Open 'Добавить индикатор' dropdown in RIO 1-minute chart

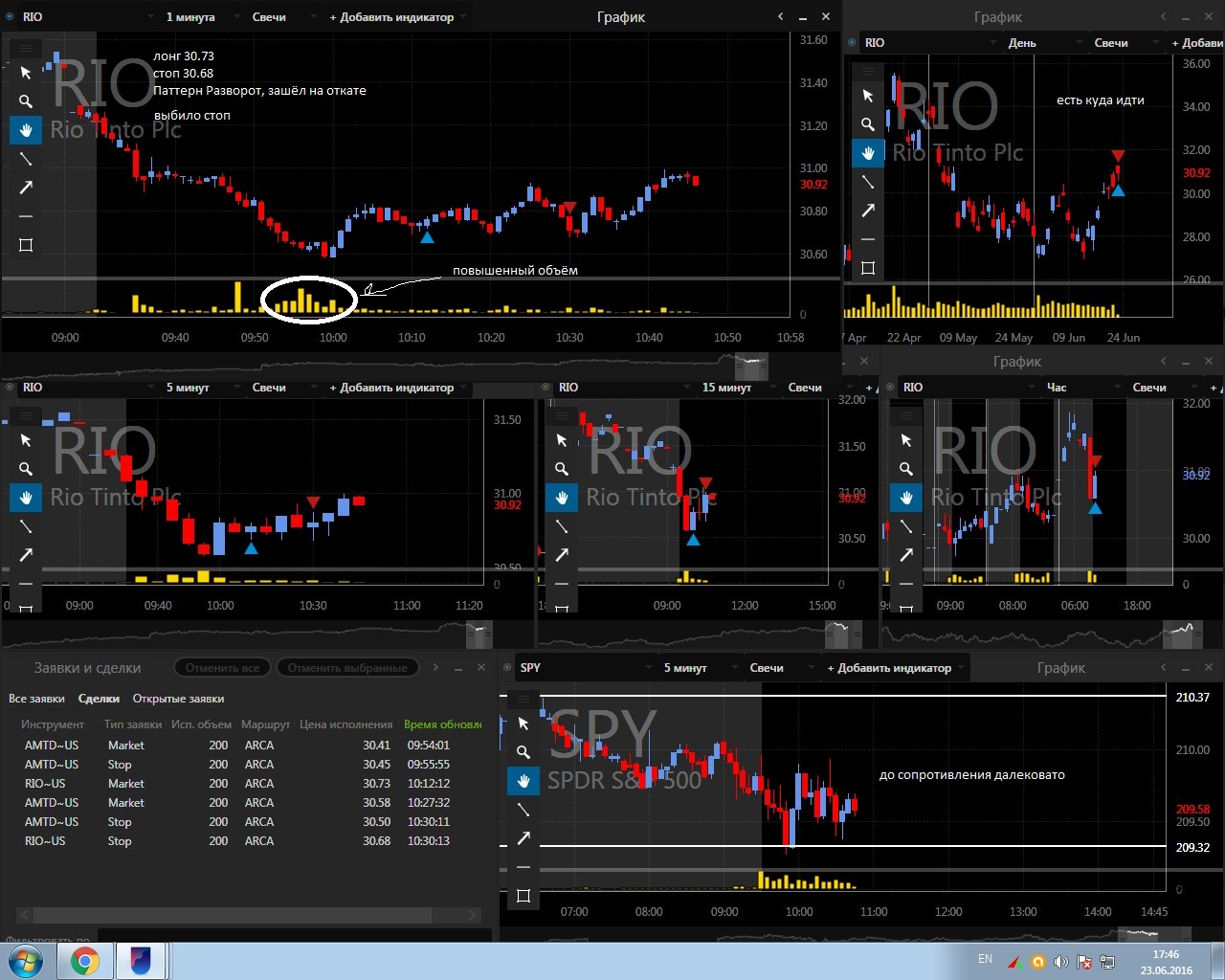pos(398,17)
